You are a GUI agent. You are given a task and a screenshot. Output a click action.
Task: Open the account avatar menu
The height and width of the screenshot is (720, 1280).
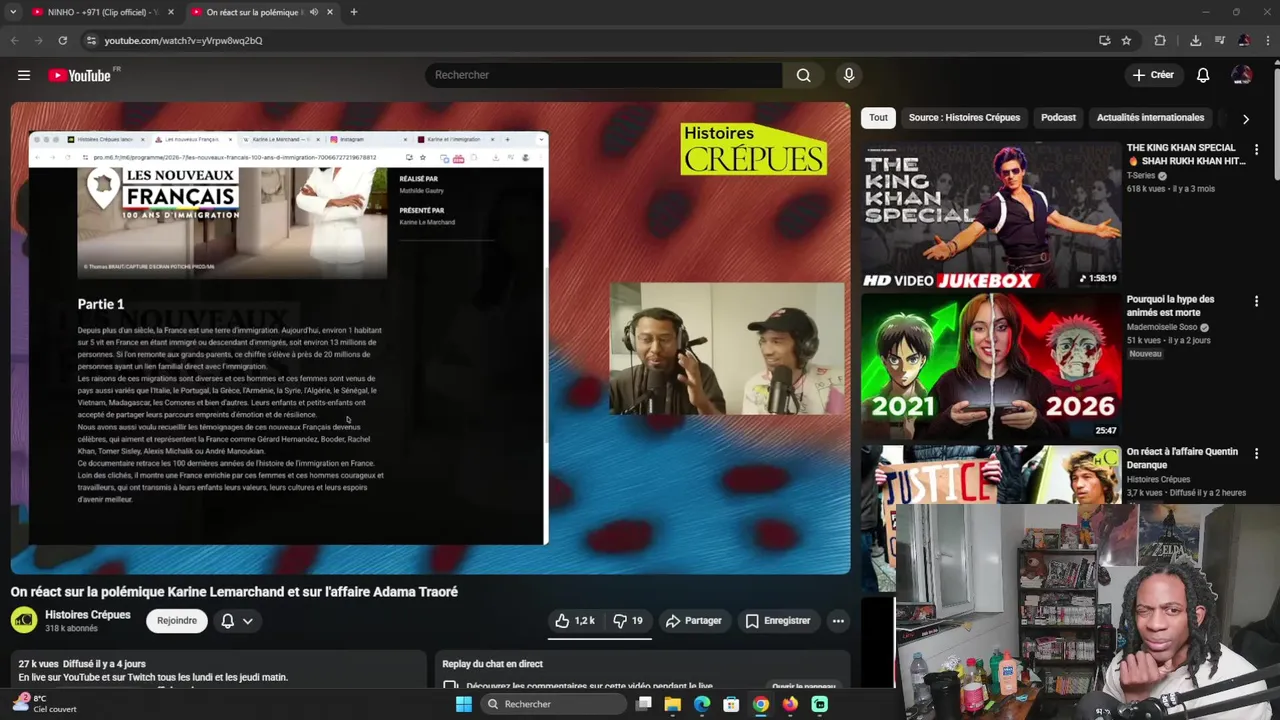point(1242,75)
